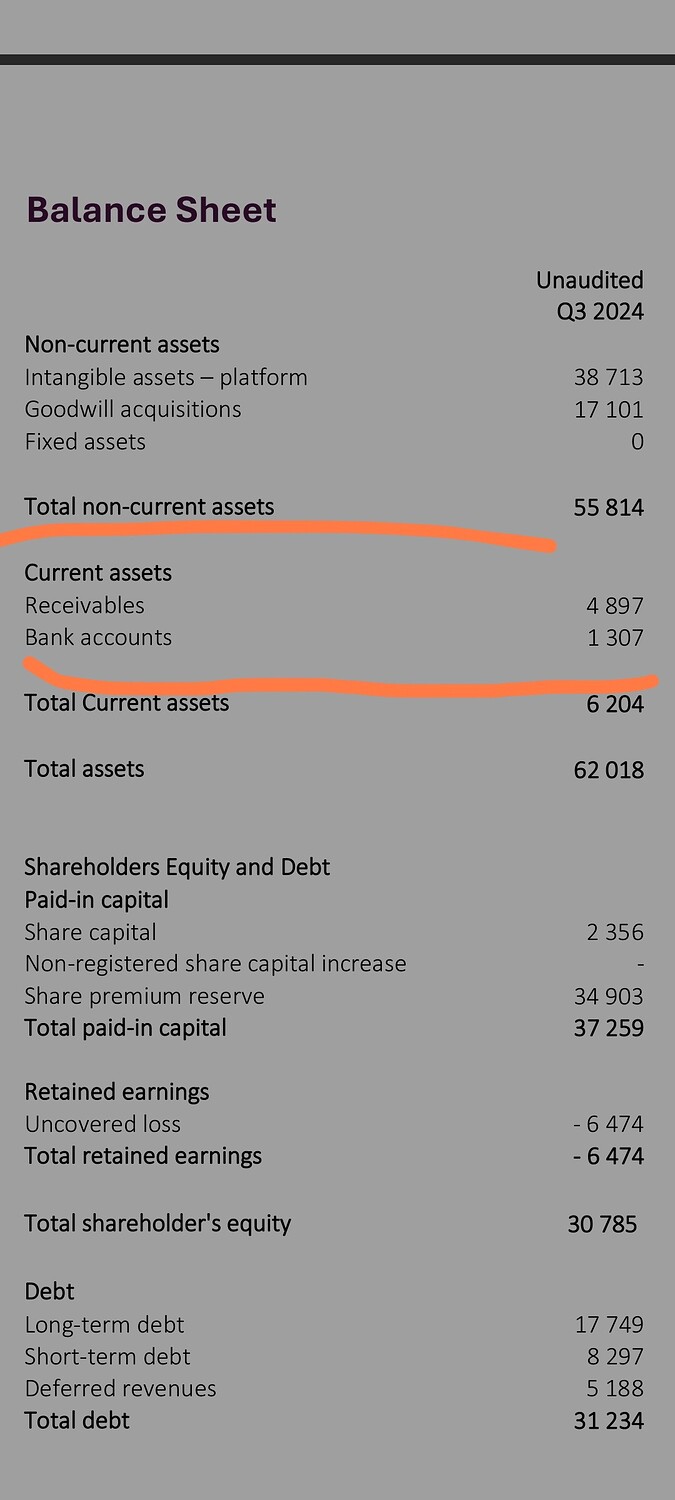Click the Intangible assets – platform row label
675x1500 pixels.
[x=166, y=378]
